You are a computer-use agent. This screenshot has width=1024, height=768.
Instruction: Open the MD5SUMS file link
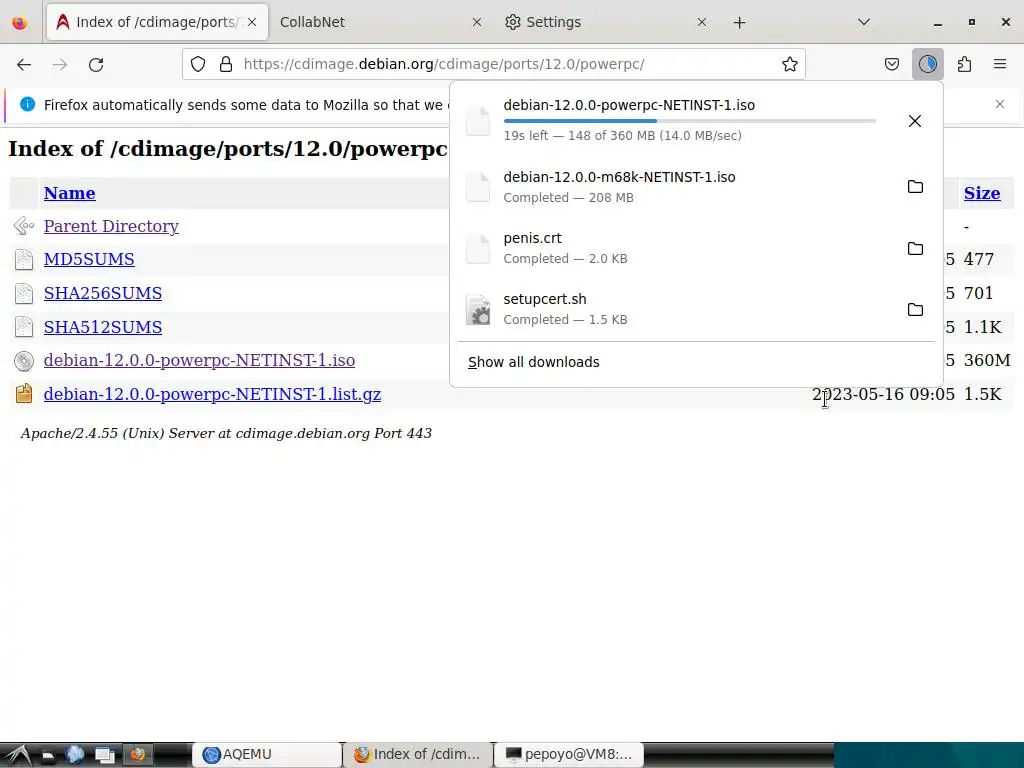click(89, 259)
